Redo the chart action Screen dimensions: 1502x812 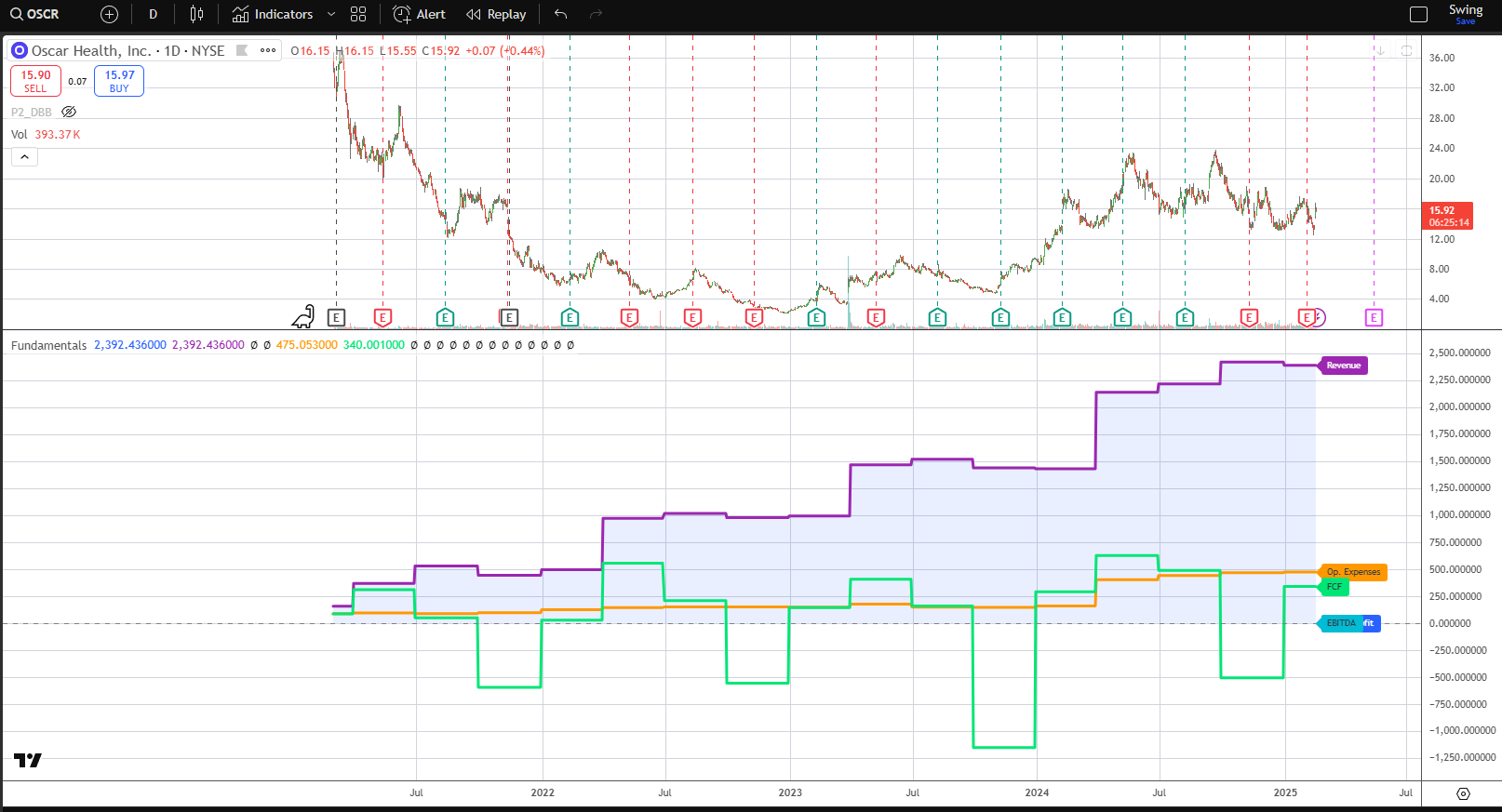(597, 14)
